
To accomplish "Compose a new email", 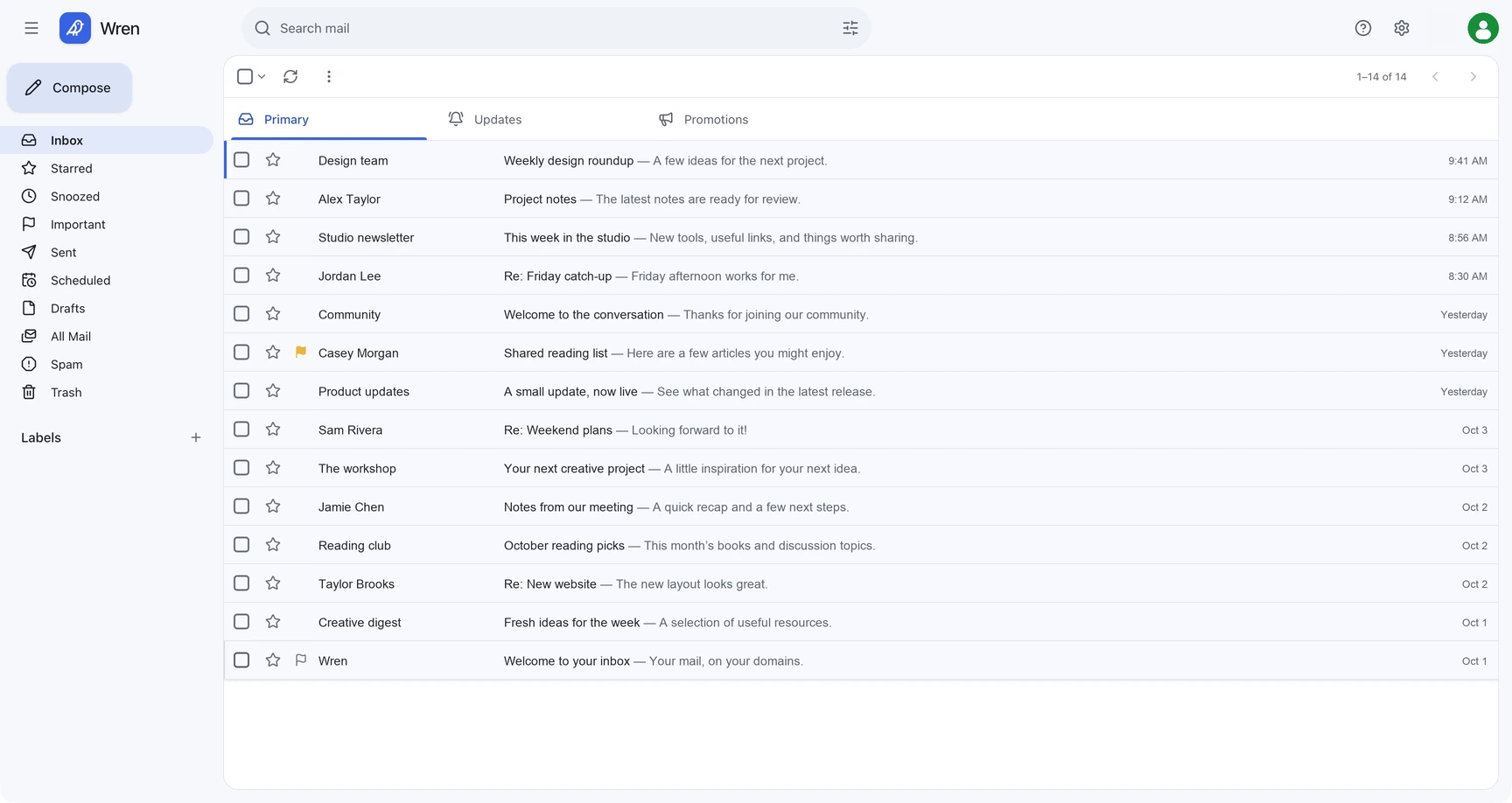I will 69,87.
